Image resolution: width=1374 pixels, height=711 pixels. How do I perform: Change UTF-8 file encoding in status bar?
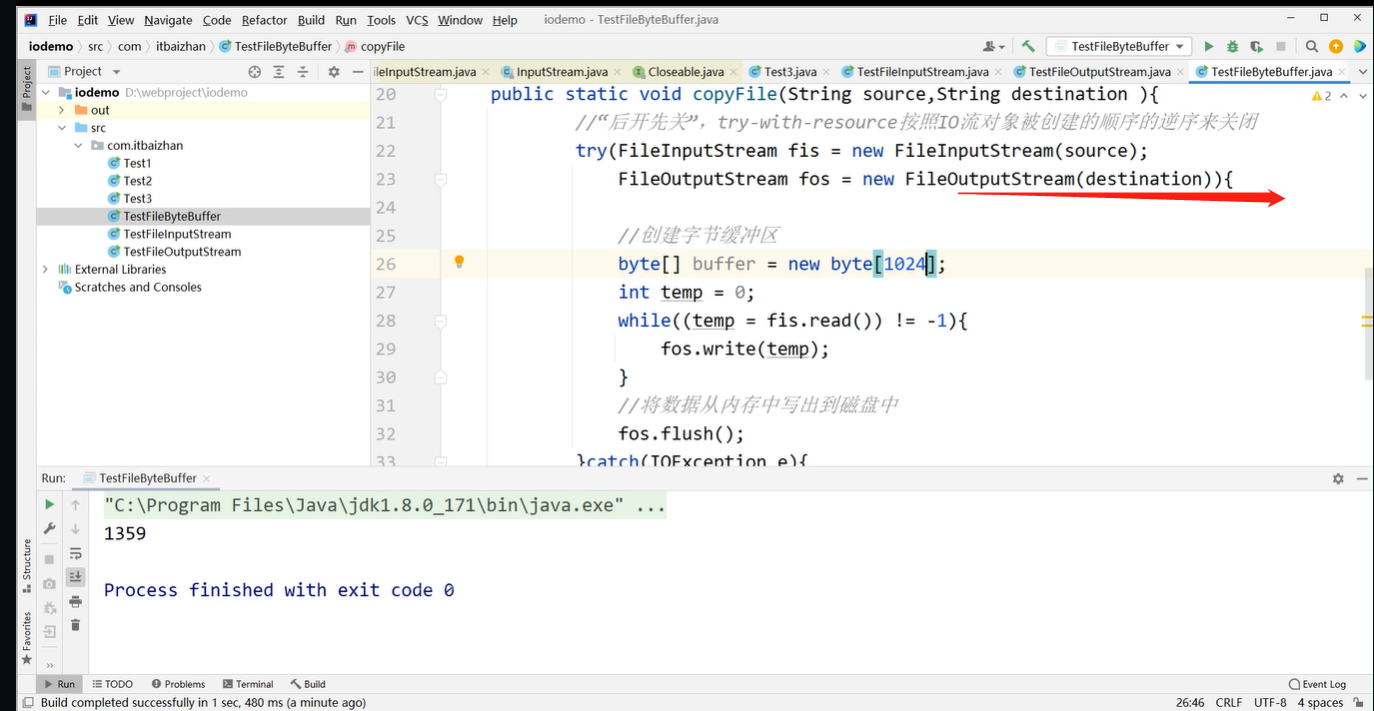coord(1270,703)
